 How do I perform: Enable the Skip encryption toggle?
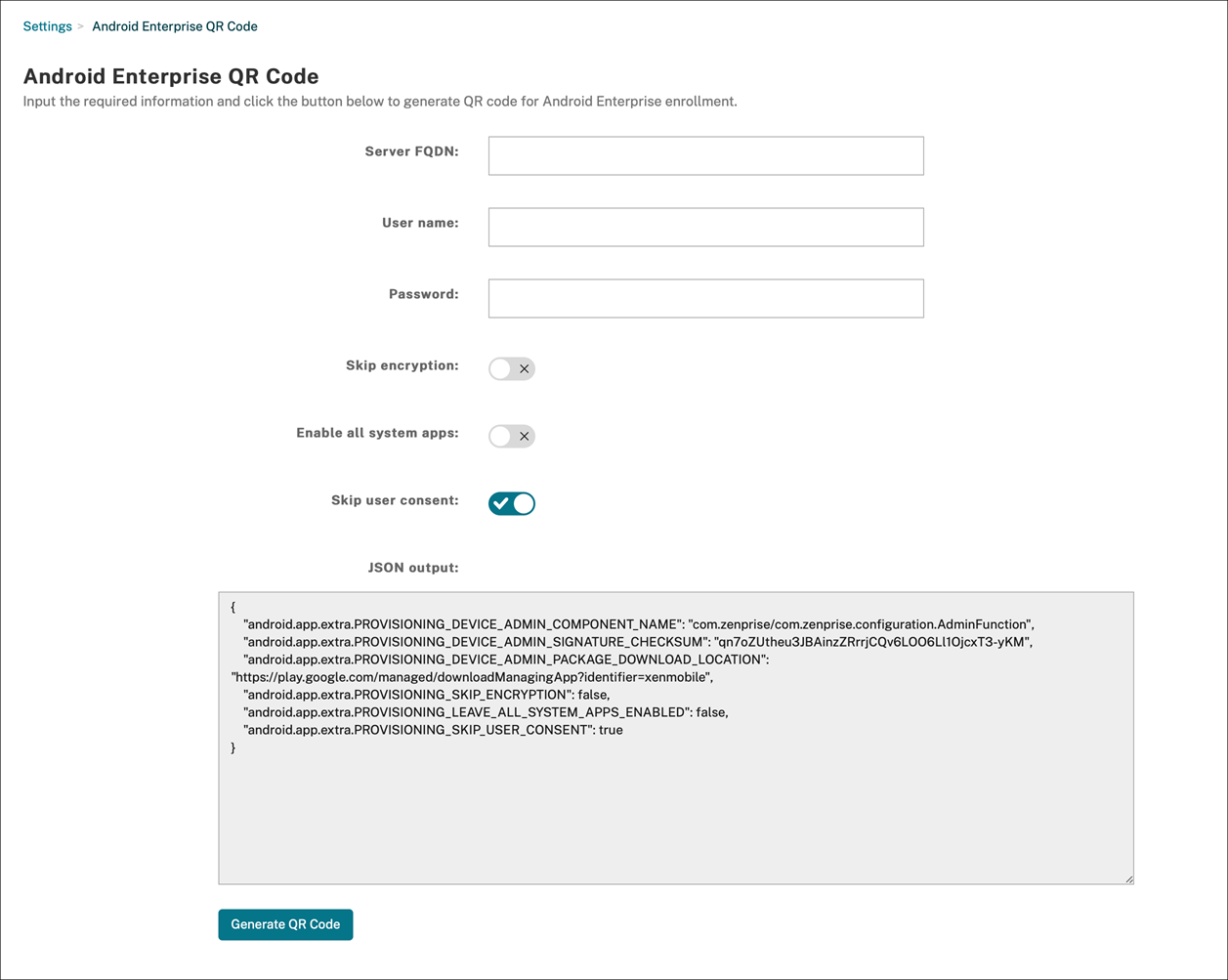511,368
